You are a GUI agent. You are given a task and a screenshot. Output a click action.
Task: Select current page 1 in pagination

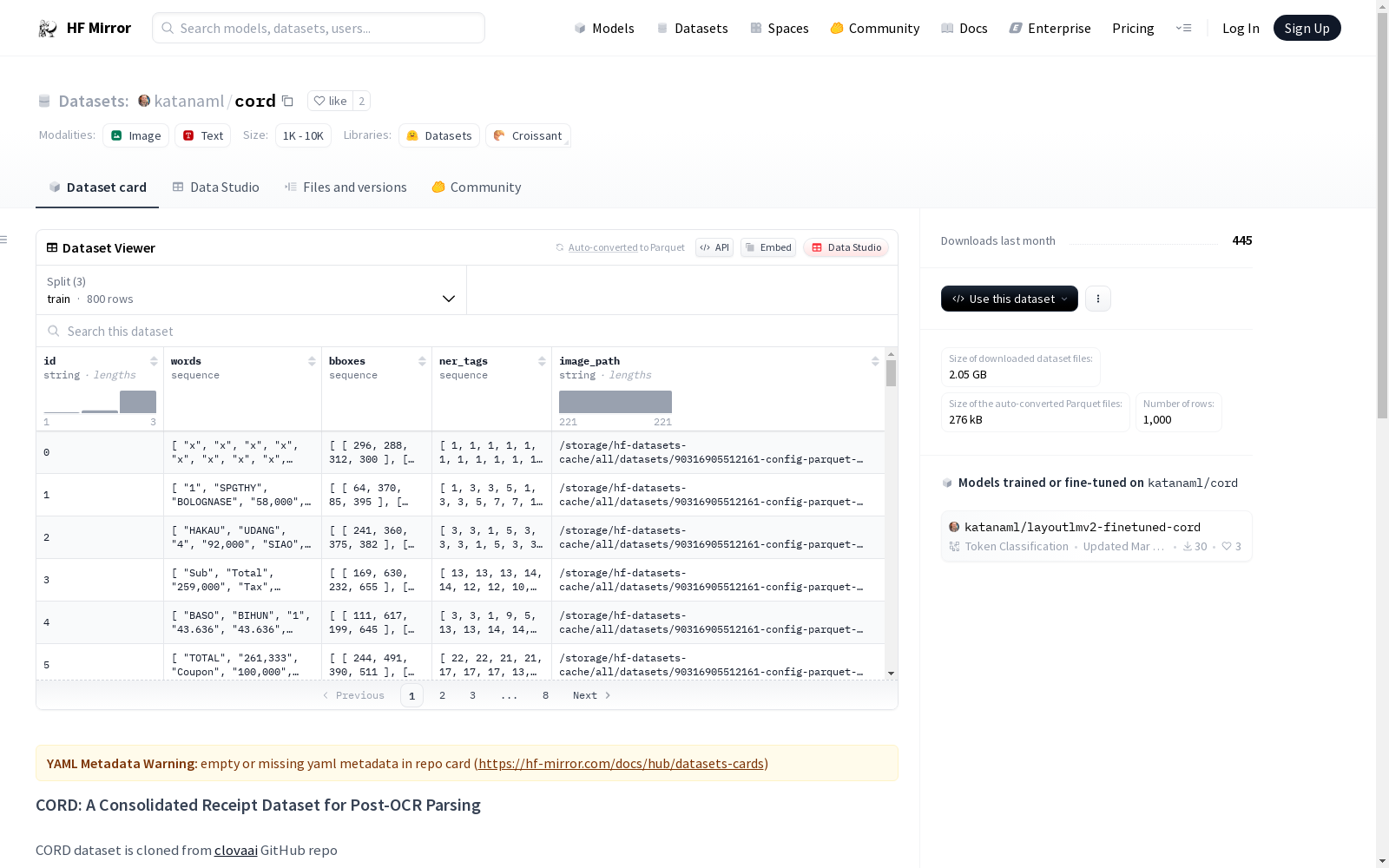411,695
